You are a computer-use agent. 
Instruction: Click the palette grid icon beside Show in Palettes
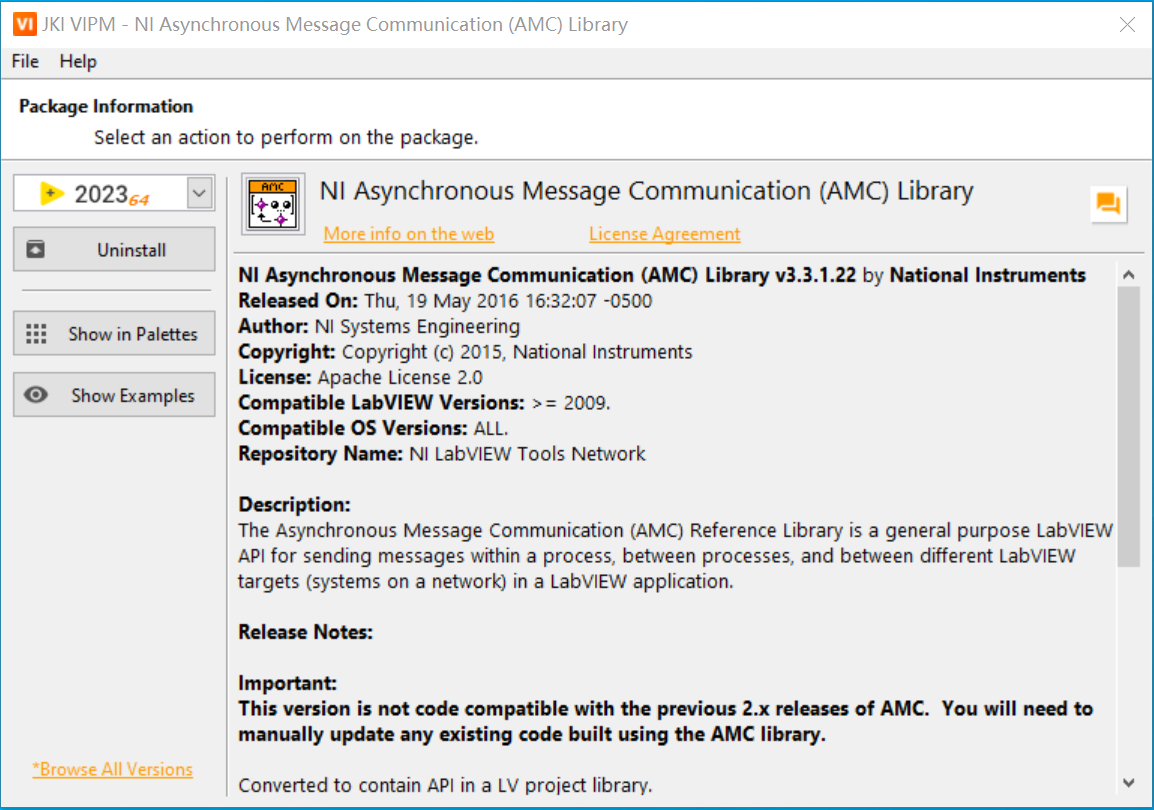pyautogui.click(x=38, y=333)
